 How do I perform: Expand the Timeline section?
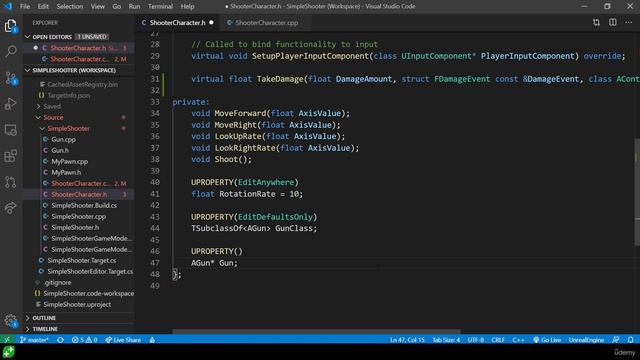[45, 329]
